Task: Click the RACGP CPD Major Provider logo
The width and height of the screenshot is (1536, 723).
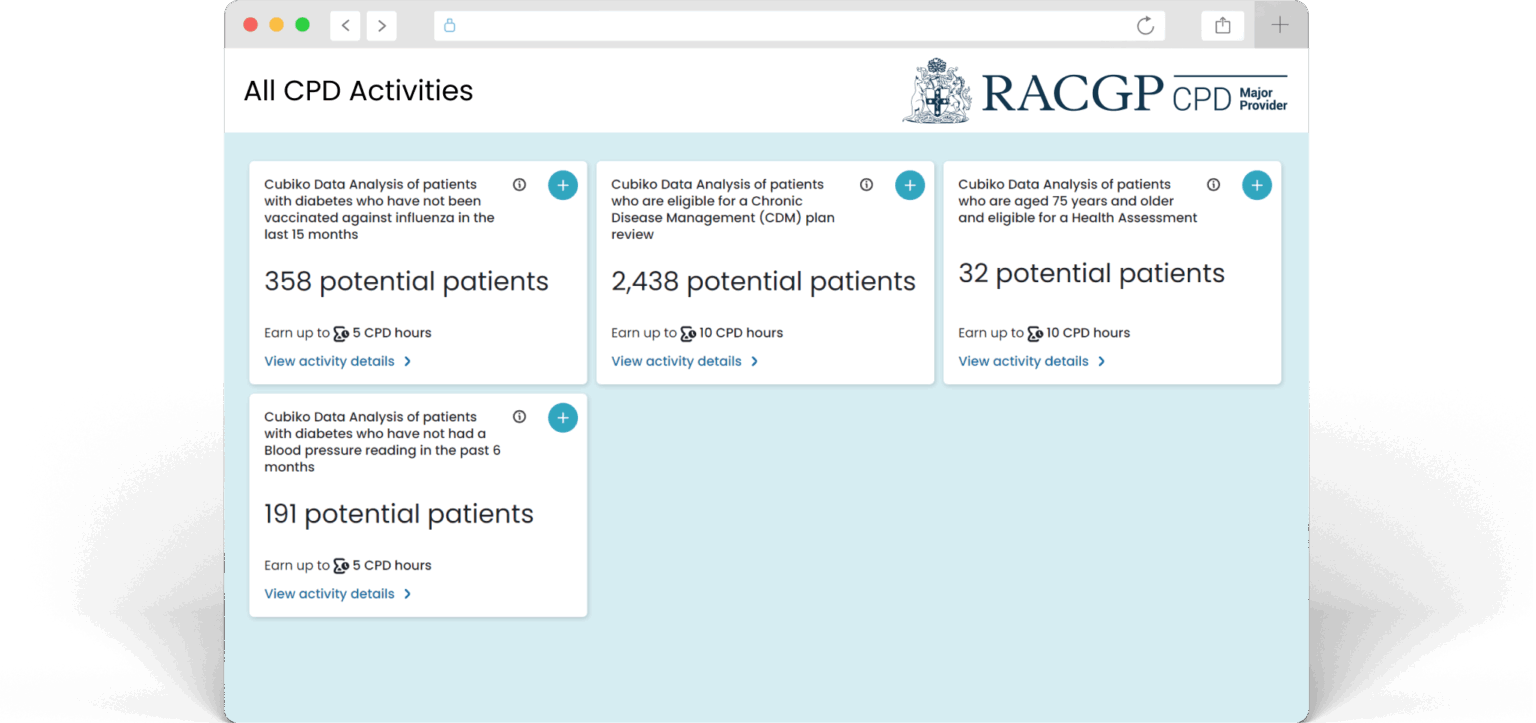Action: 1095,92
